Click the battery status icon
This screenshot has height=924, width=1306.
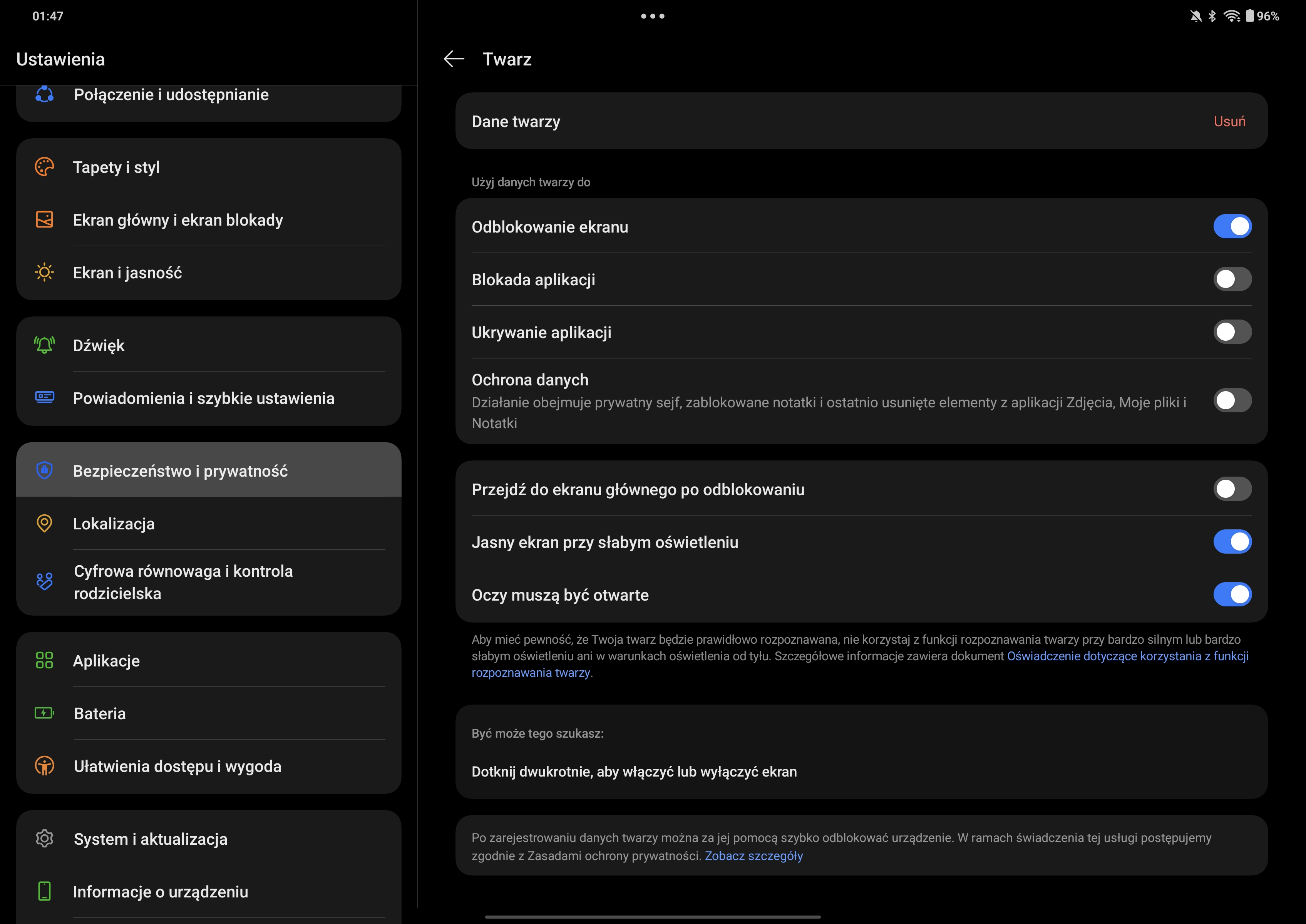click(x=1250, y=16)
